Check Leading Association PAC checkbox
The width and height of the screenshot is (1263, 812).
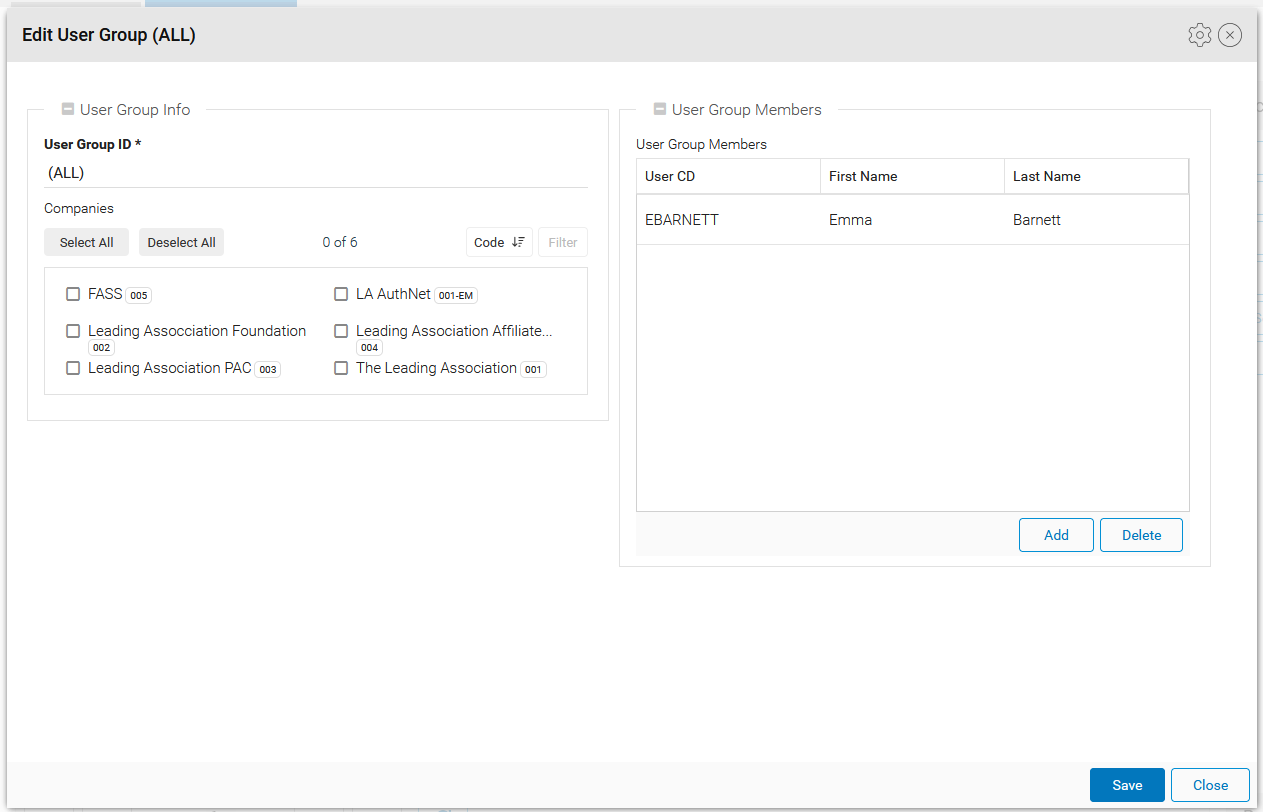(x=73, y=368)
